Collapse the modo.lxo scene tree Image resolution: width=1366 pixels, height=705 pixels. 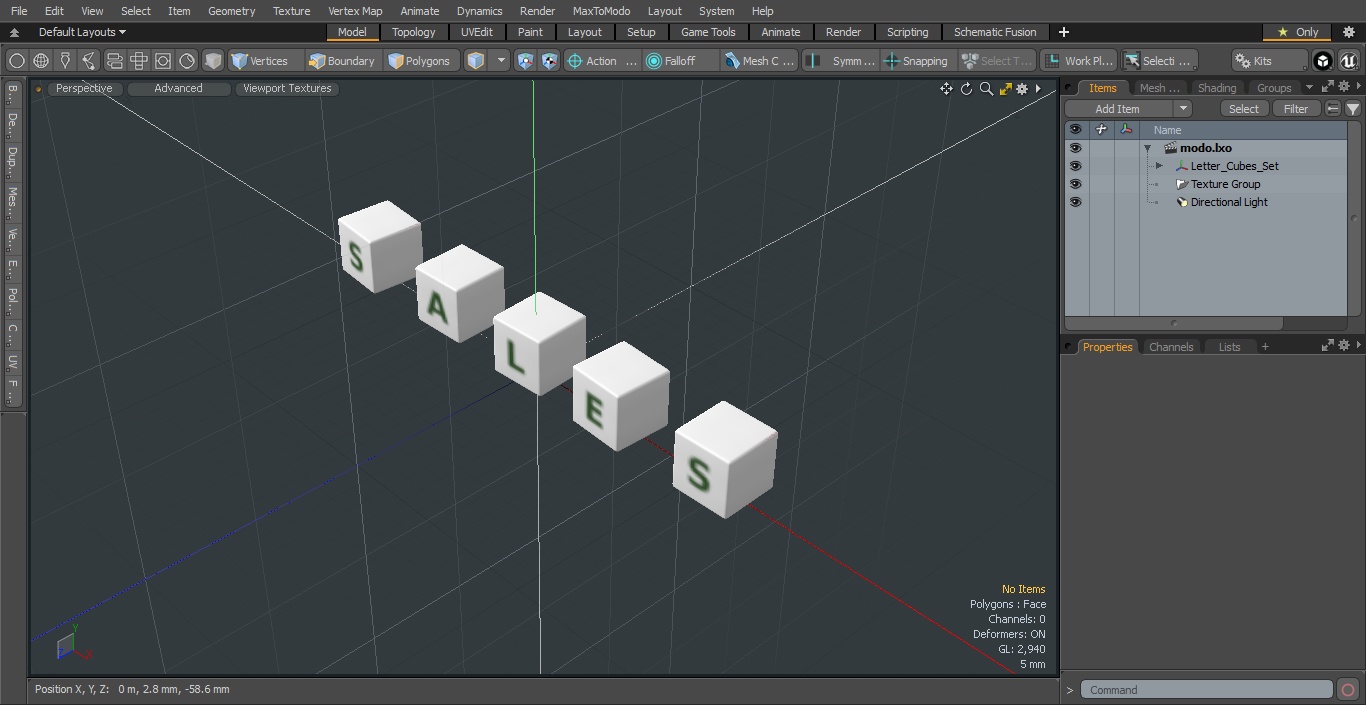[1148, 148]
